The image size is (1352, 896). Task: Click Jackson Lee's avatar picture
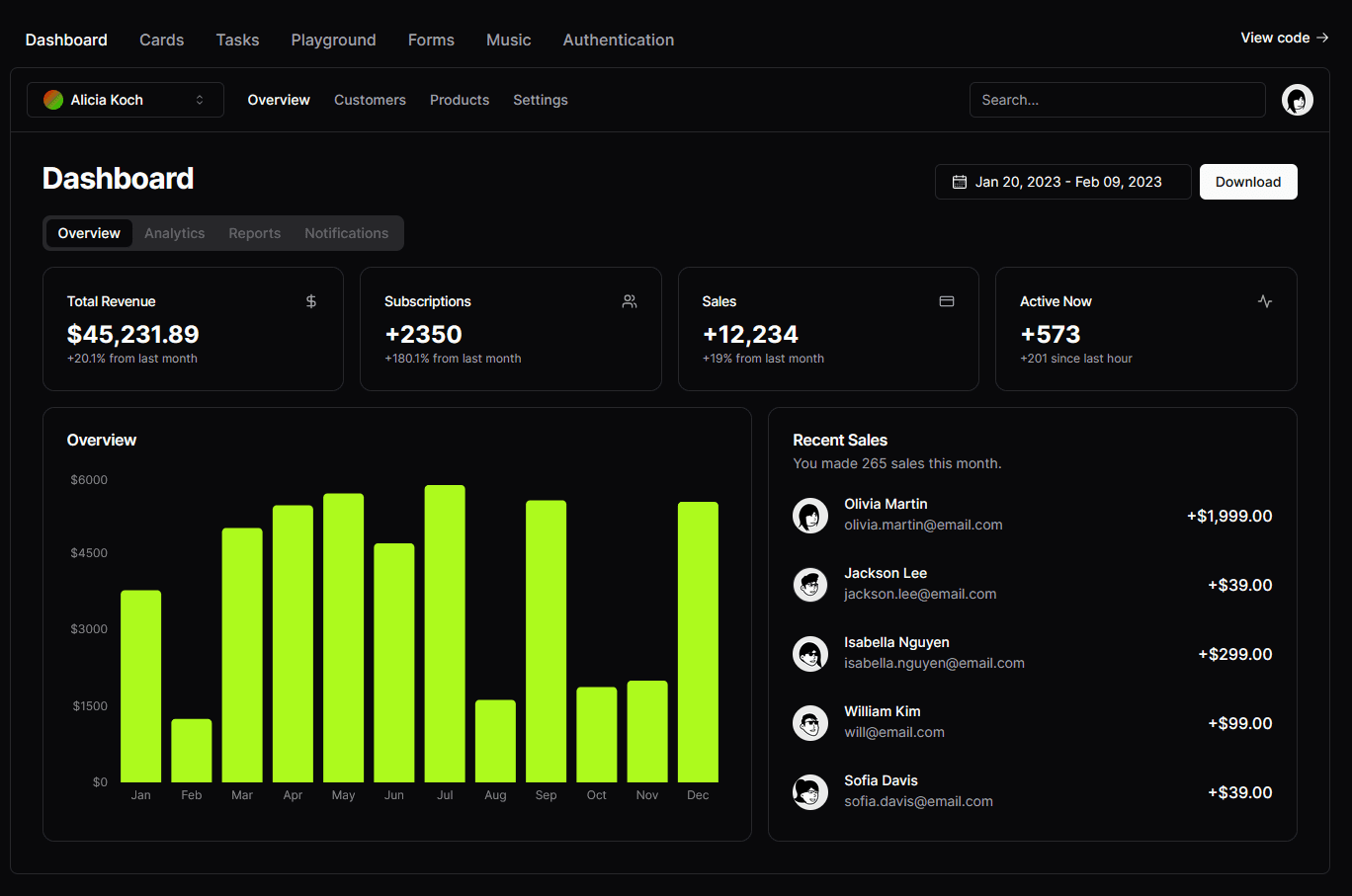810,585
